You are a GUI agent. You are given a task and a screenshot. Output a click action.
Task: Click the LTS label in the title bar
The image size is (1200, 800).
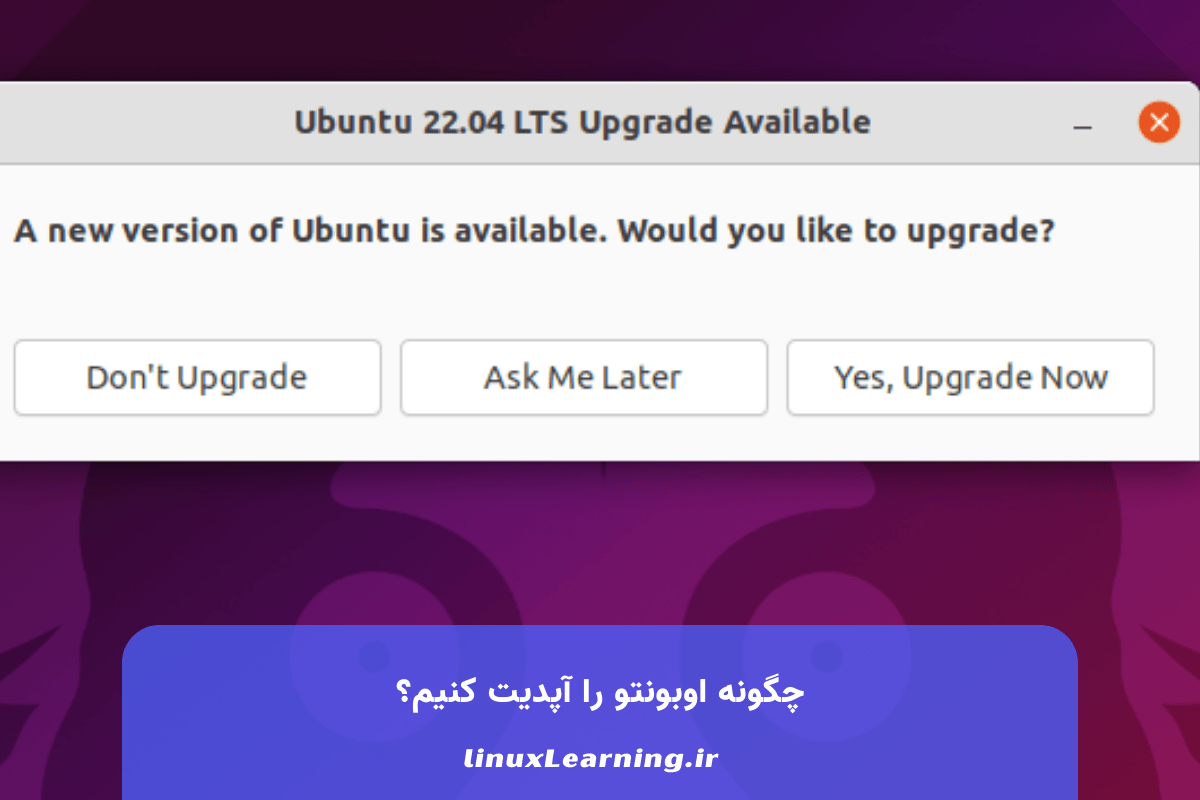coord(541,122)
